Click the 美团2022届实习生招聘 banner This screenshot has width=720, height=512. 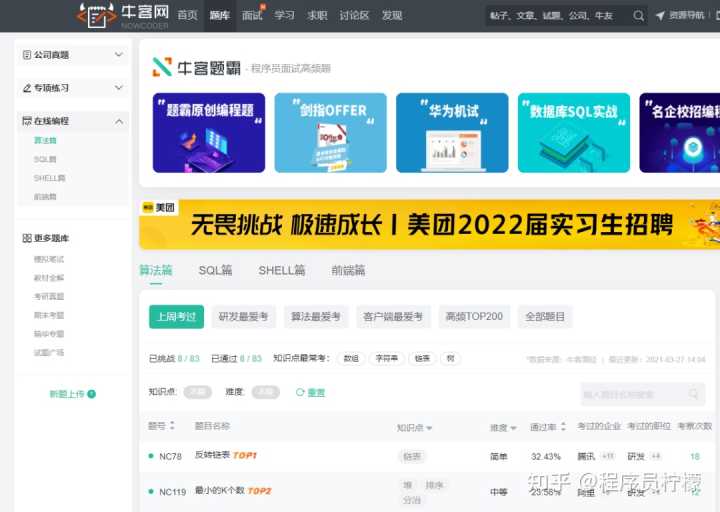point(429,225)
